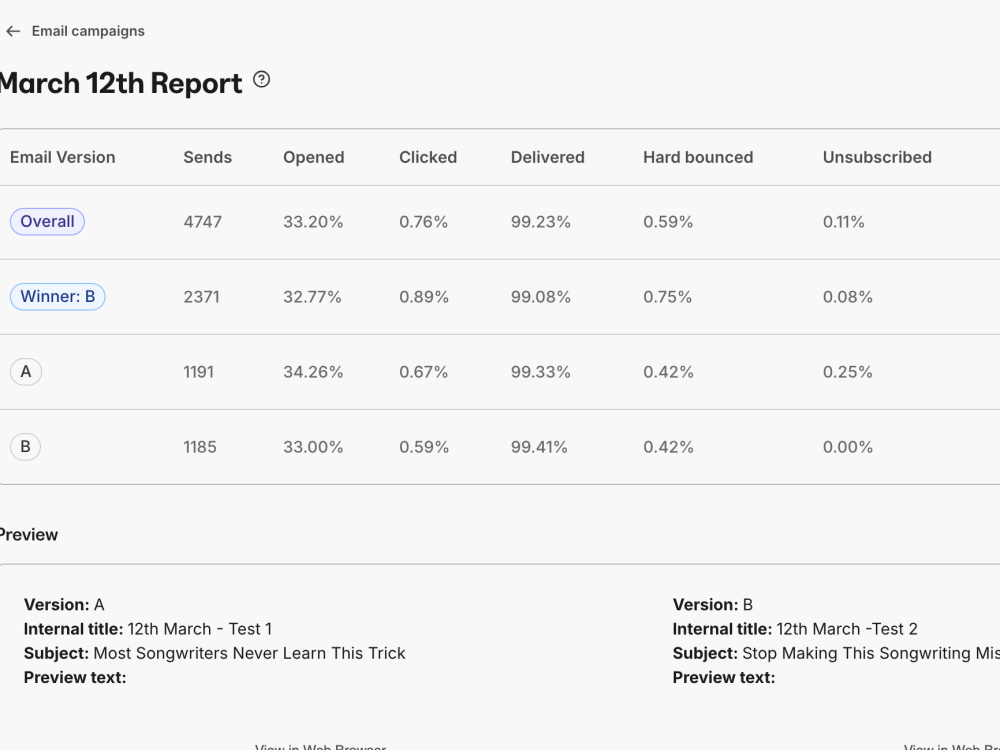The height and width of the screenshot is (750, 1000).
Task: Sort by the Sends column header
Action: [x=208, y=158]
